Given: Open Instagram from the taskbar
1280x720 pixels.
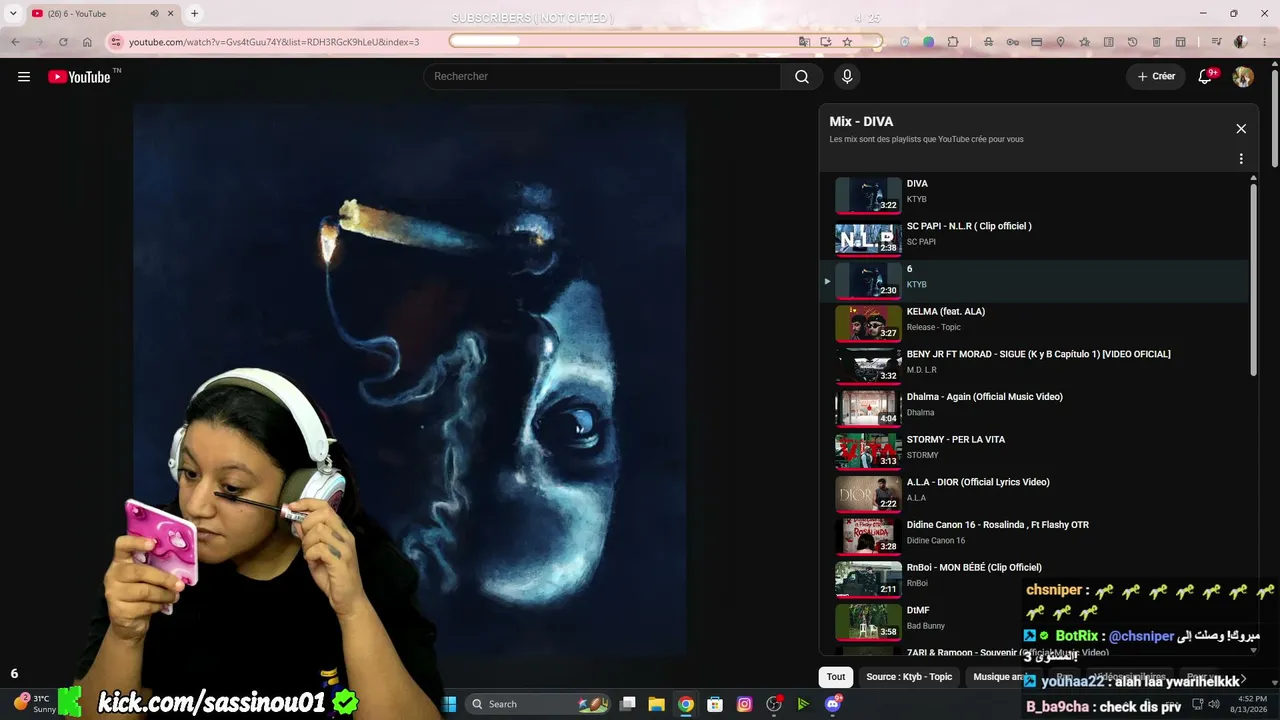Looking at the screenshot, I should (x=744, y=704).
